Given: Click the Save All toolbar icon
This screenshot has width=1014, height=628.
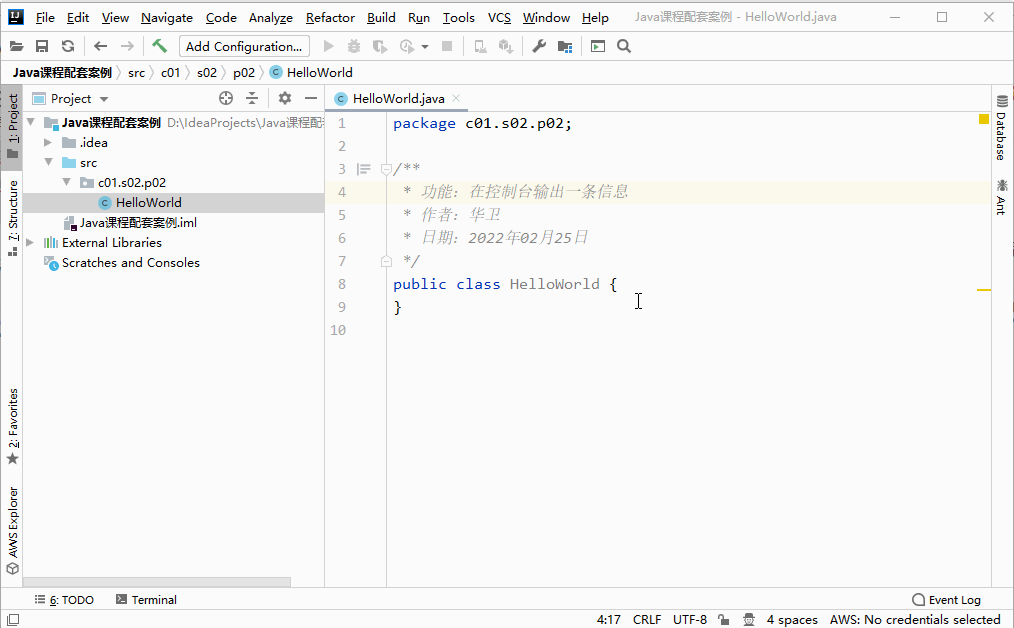Looking at the screenshot, I should pyautogui.click(x=42, y=46).
